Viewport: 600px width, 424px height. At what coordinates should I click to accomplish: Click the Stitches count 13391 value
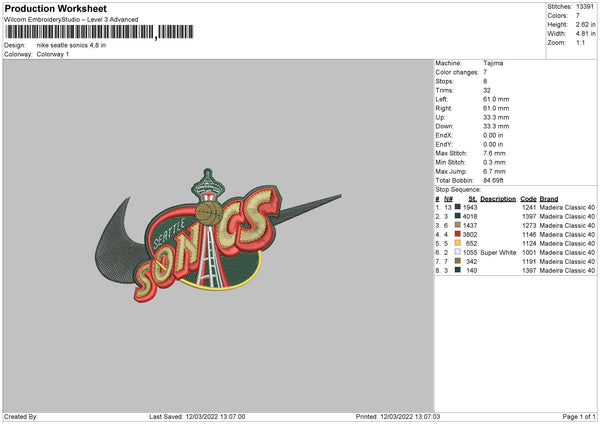point(585,7)
